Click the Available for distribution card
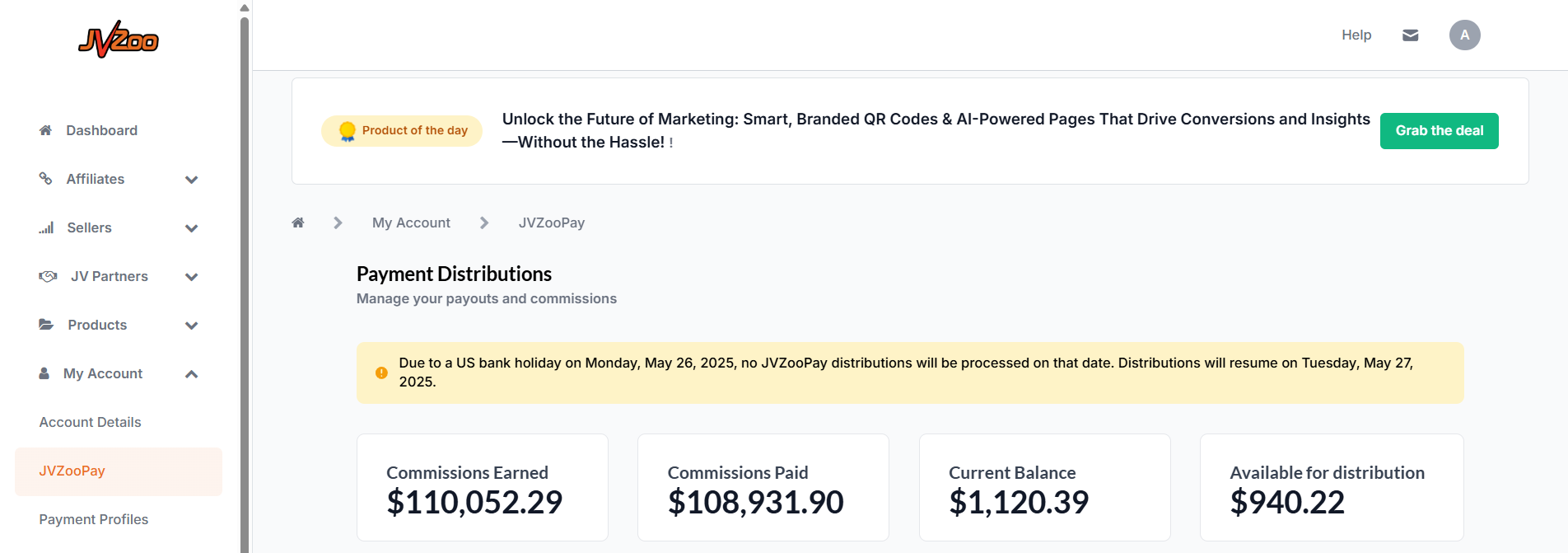This screenshot has height=553, width=1568. 1332,487
